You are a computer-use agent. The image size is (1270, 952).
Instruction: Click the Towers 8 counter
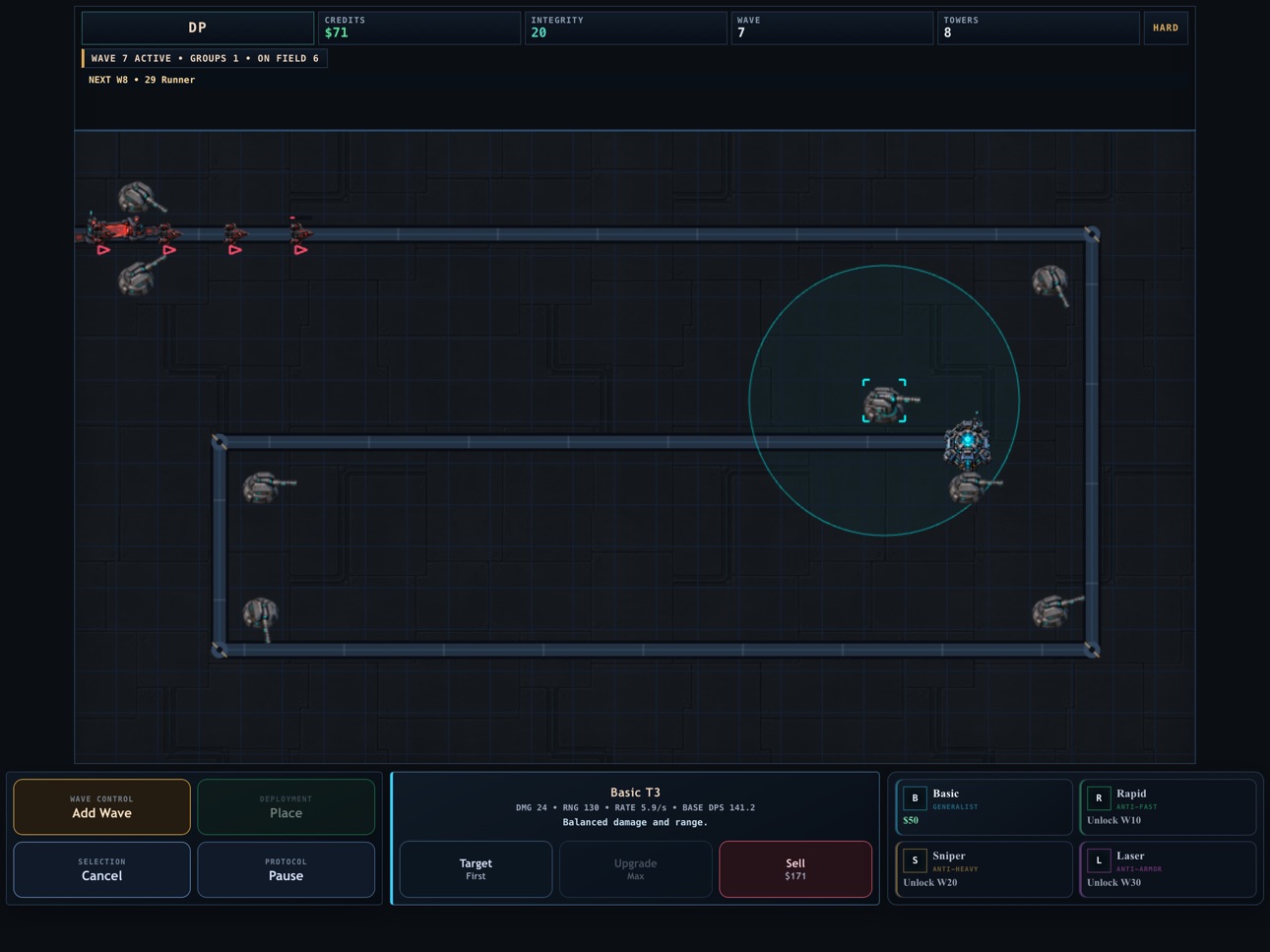(x=1038, y=28)
